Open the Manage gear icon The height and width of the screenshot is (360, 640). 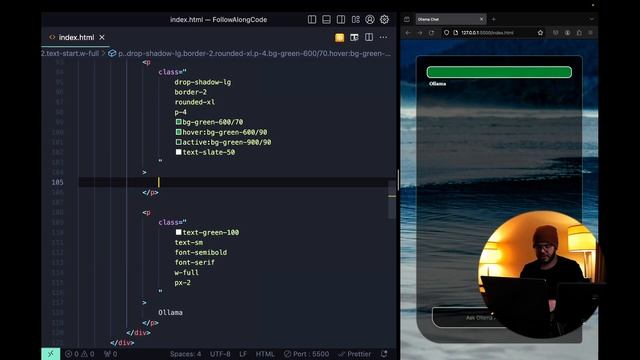pyautogui.click(x=384, y=20)
